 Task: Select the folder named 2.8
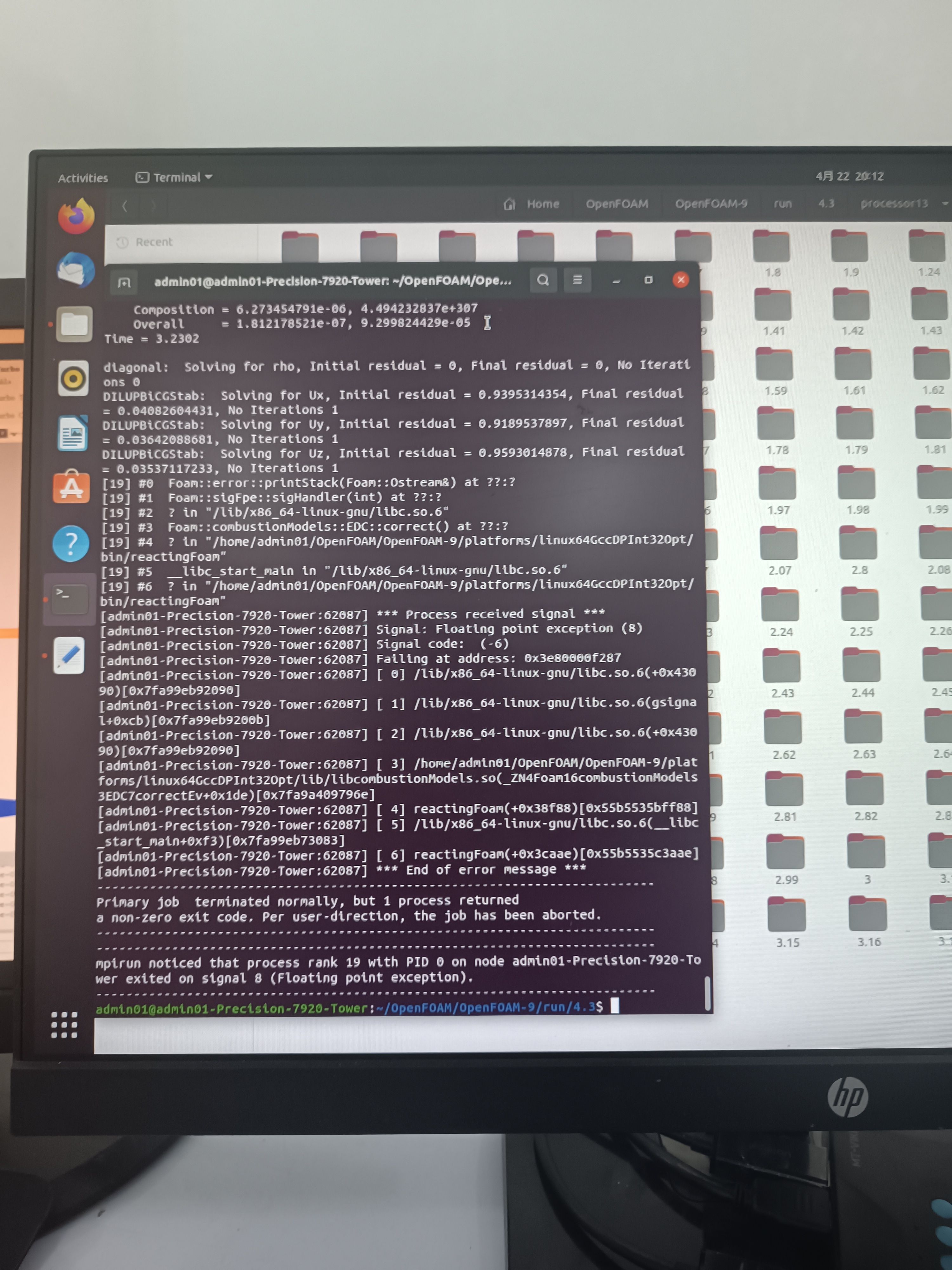(x=859, y=551)
